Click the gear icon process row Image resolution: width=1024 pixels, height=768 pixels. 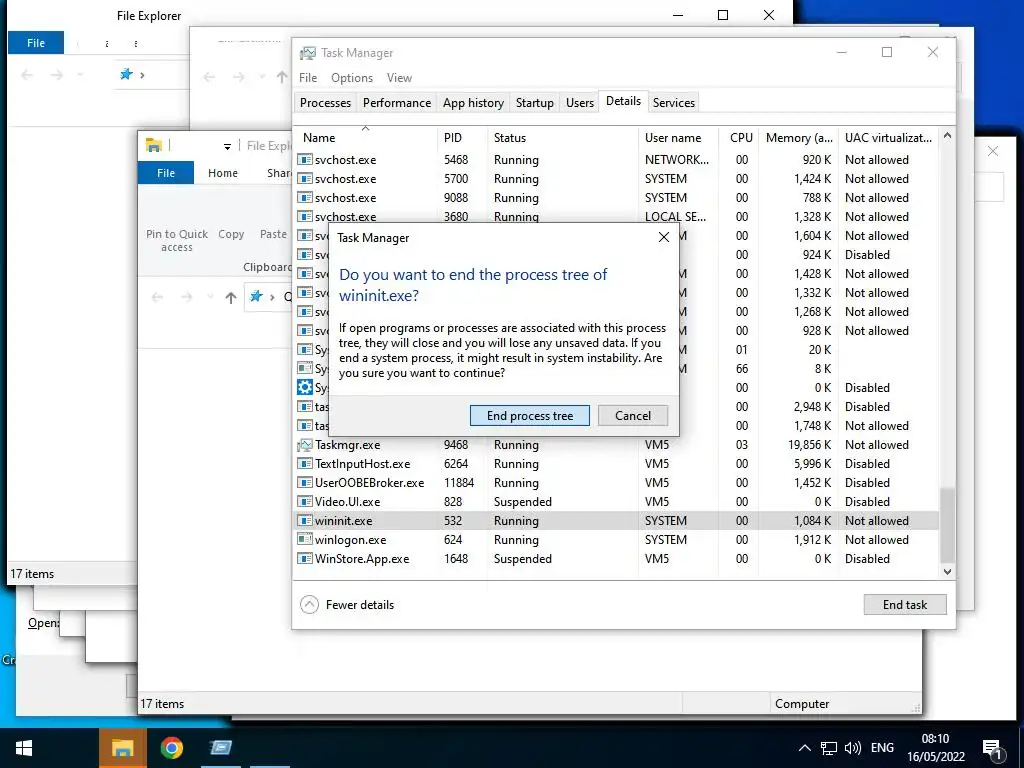click(x=304, y=387)
